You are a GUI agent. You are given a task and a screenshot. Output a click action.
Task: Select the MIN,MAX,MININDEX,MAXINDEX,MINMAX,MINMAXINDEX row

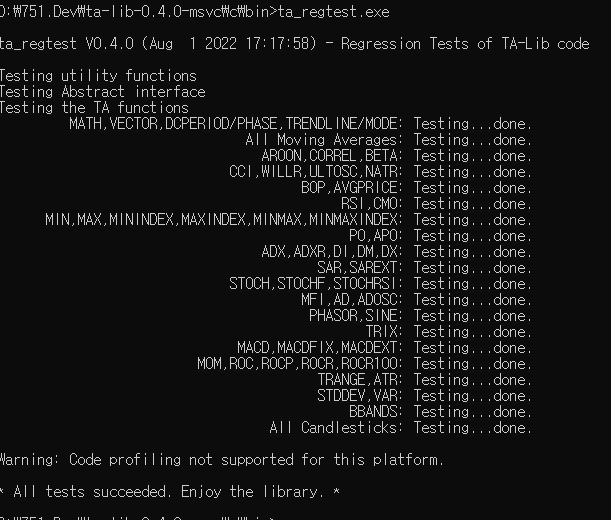[288, 220]
